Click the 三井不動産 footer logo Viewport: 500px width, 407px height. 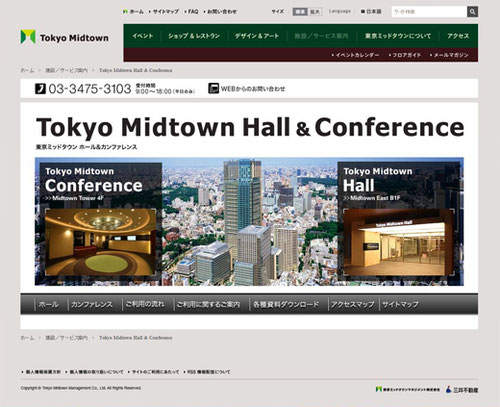[462, 389]
